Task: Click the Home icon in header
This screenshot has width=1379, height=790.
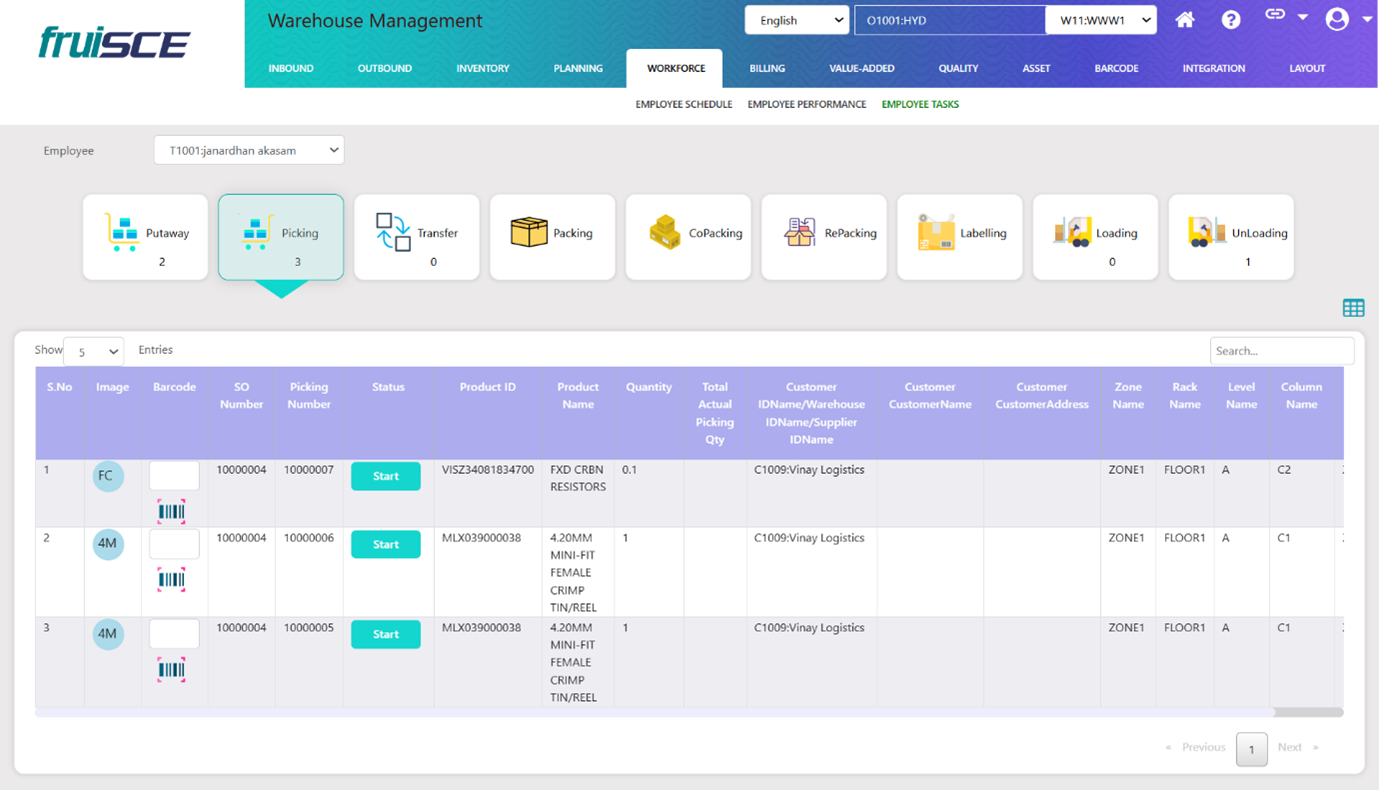Action: (x=1185, y=20)
